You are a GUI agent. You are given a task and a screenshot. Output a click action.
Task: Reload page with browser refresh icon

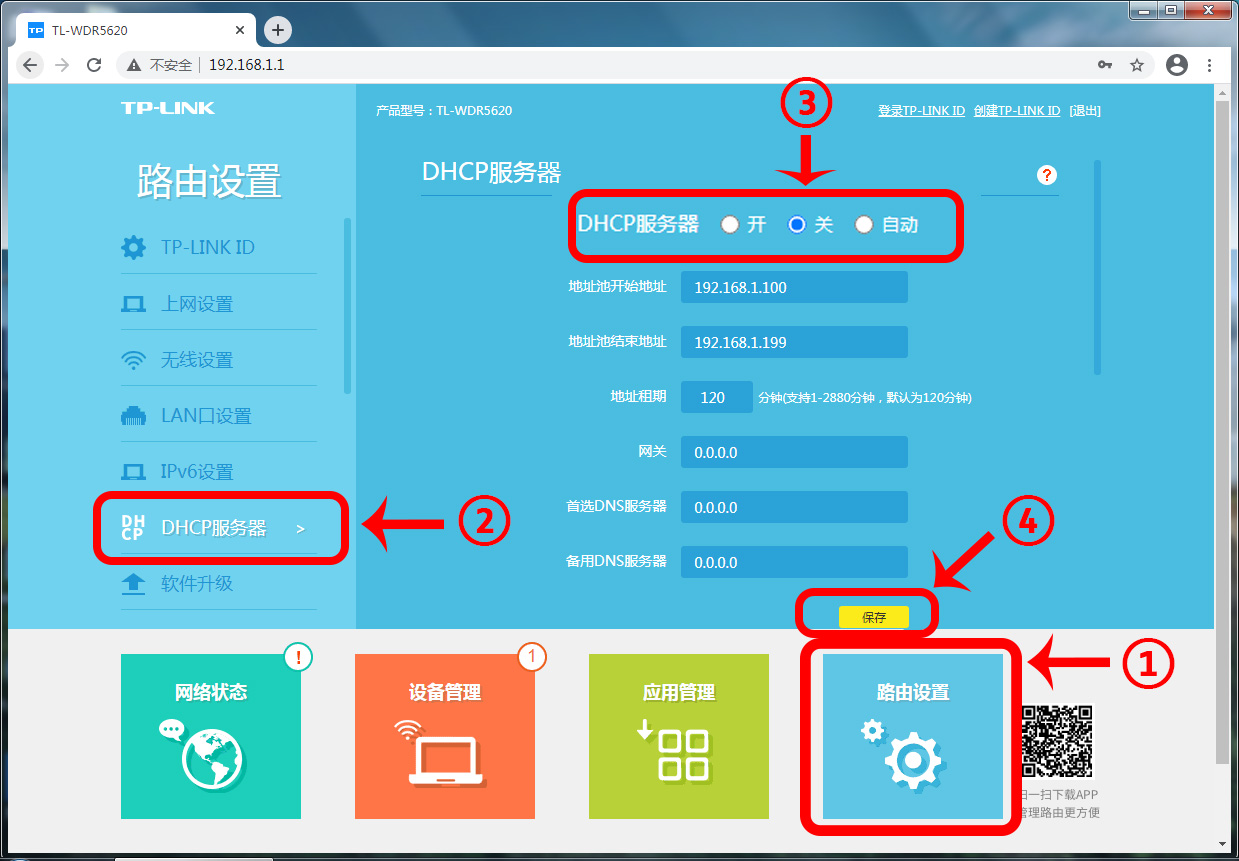click(x=94, y=65)
